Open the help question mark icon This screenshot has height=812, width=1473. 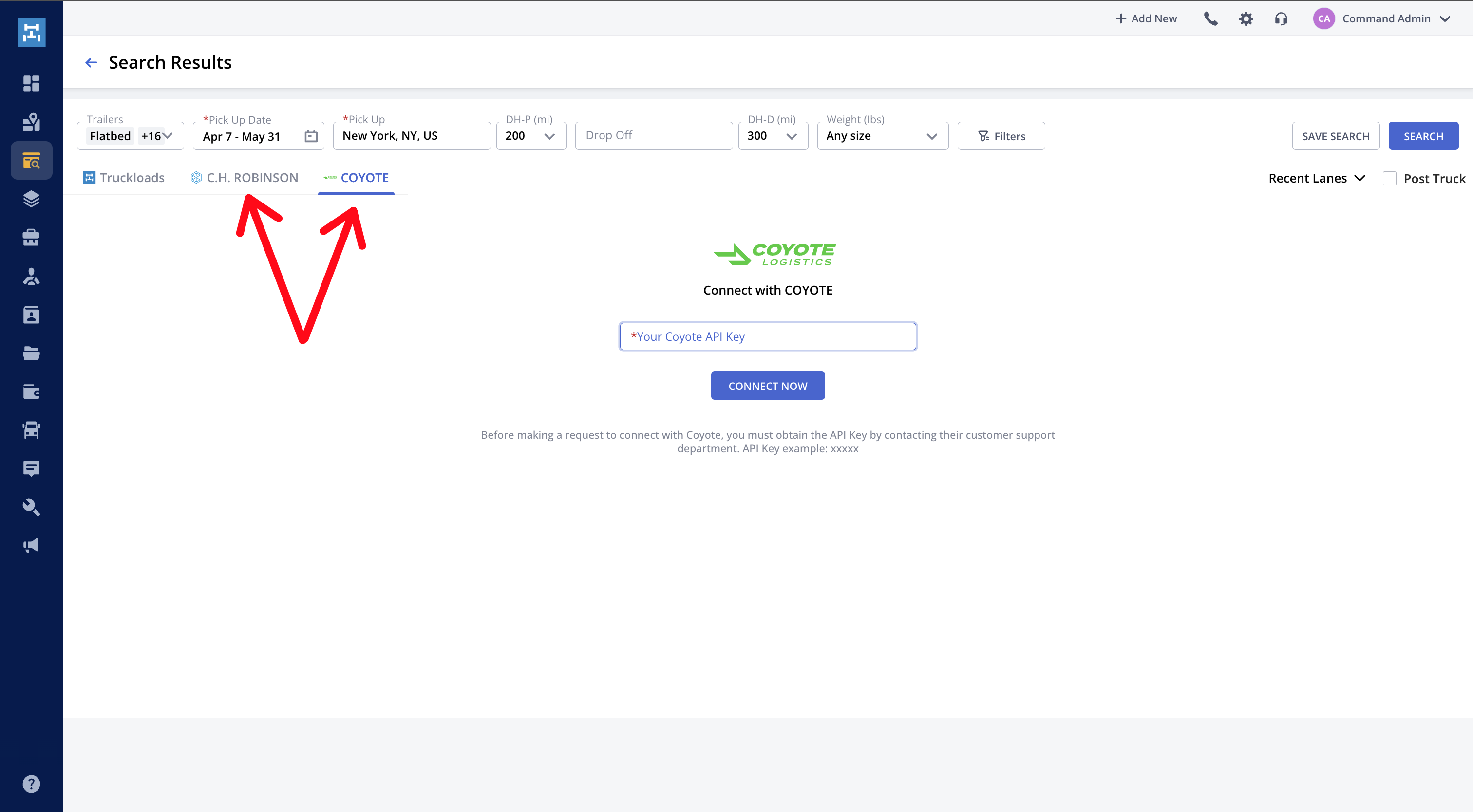coord(32,784)
